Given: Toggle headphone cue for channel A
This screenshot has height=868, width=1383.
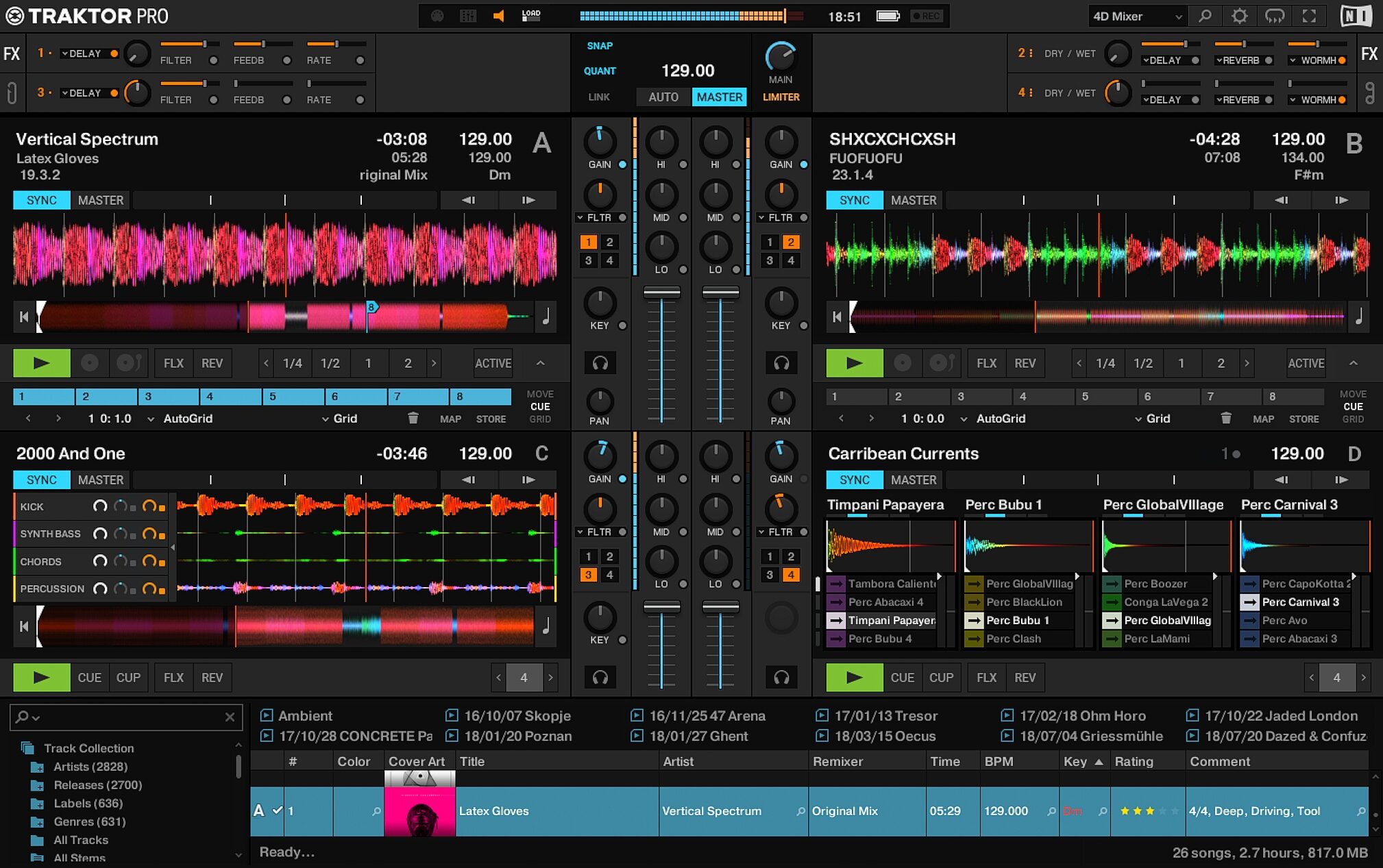Looking at the screenshot, I should point(600,363).
